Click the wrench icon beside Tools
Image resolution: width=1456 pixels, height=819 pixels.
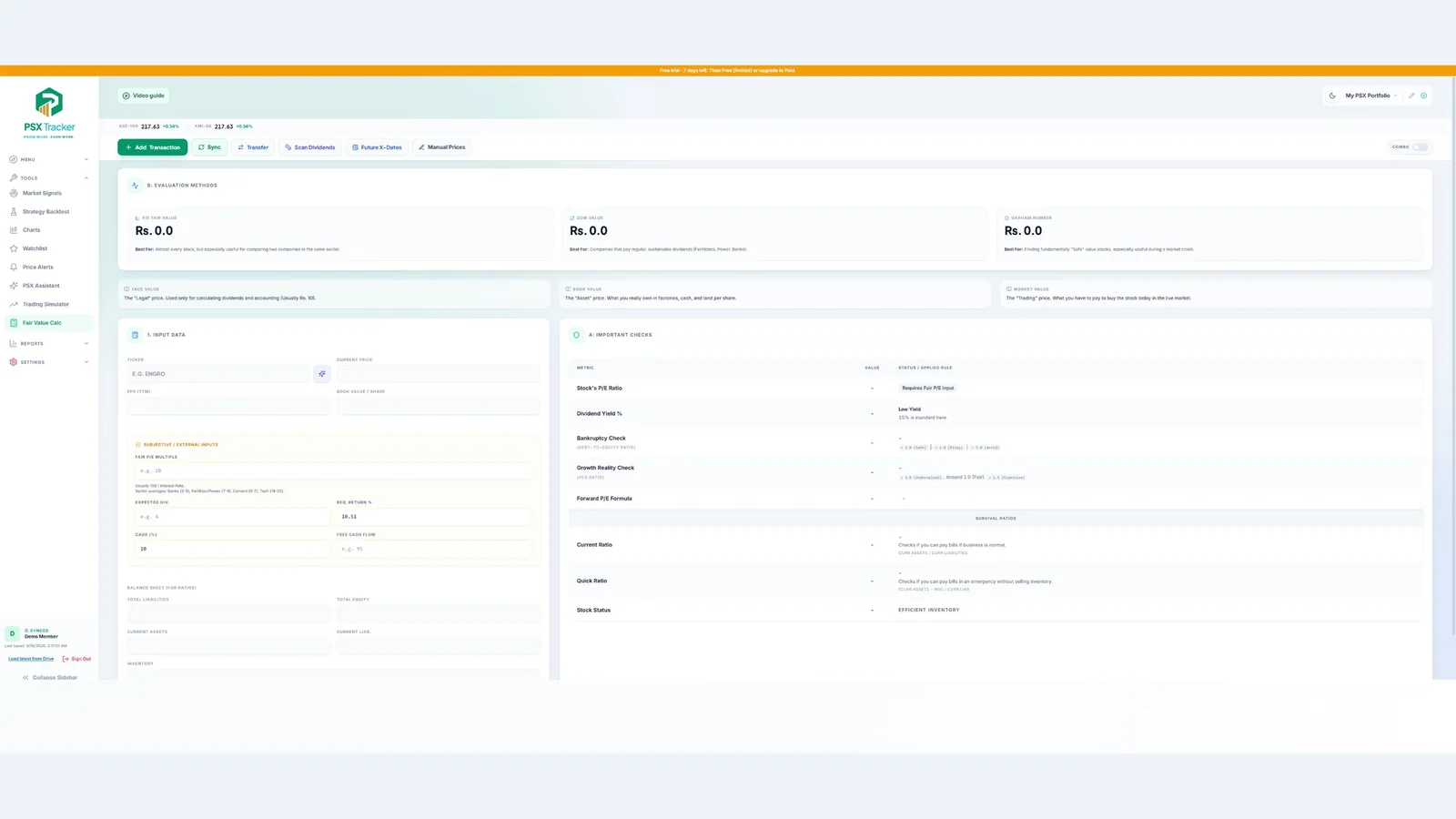pos(13,178)
